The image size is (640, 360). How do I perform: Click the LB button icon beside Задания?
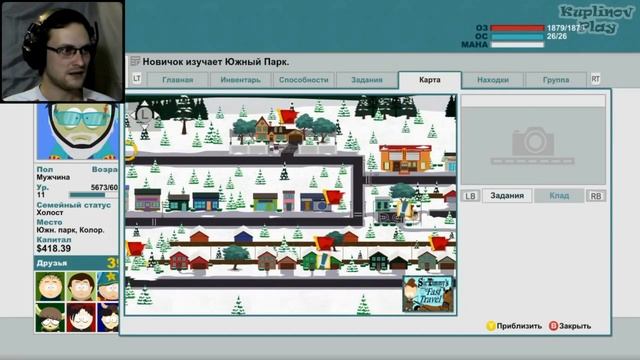[470, 196]
